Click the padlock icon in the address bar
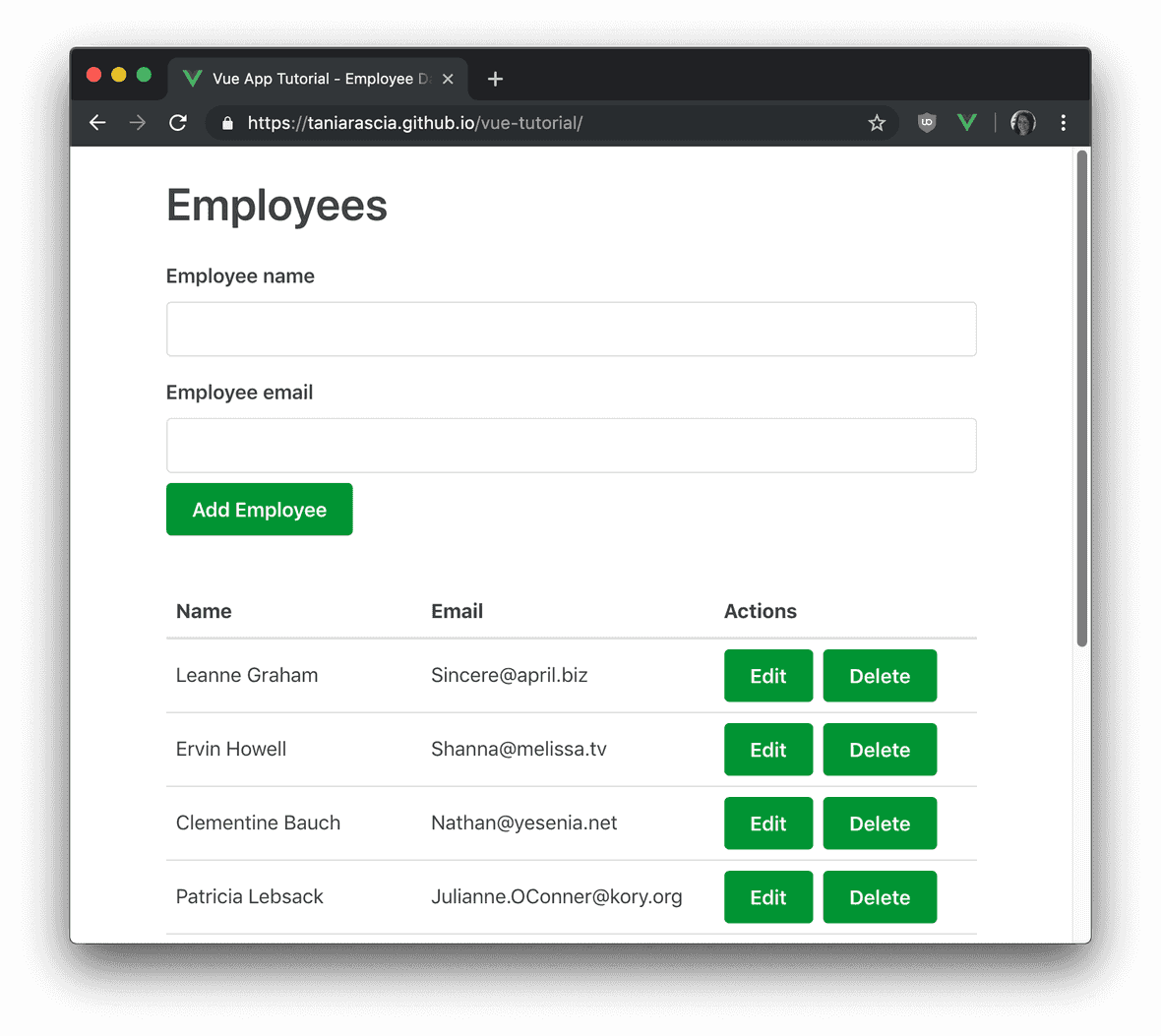 point(226,122)
